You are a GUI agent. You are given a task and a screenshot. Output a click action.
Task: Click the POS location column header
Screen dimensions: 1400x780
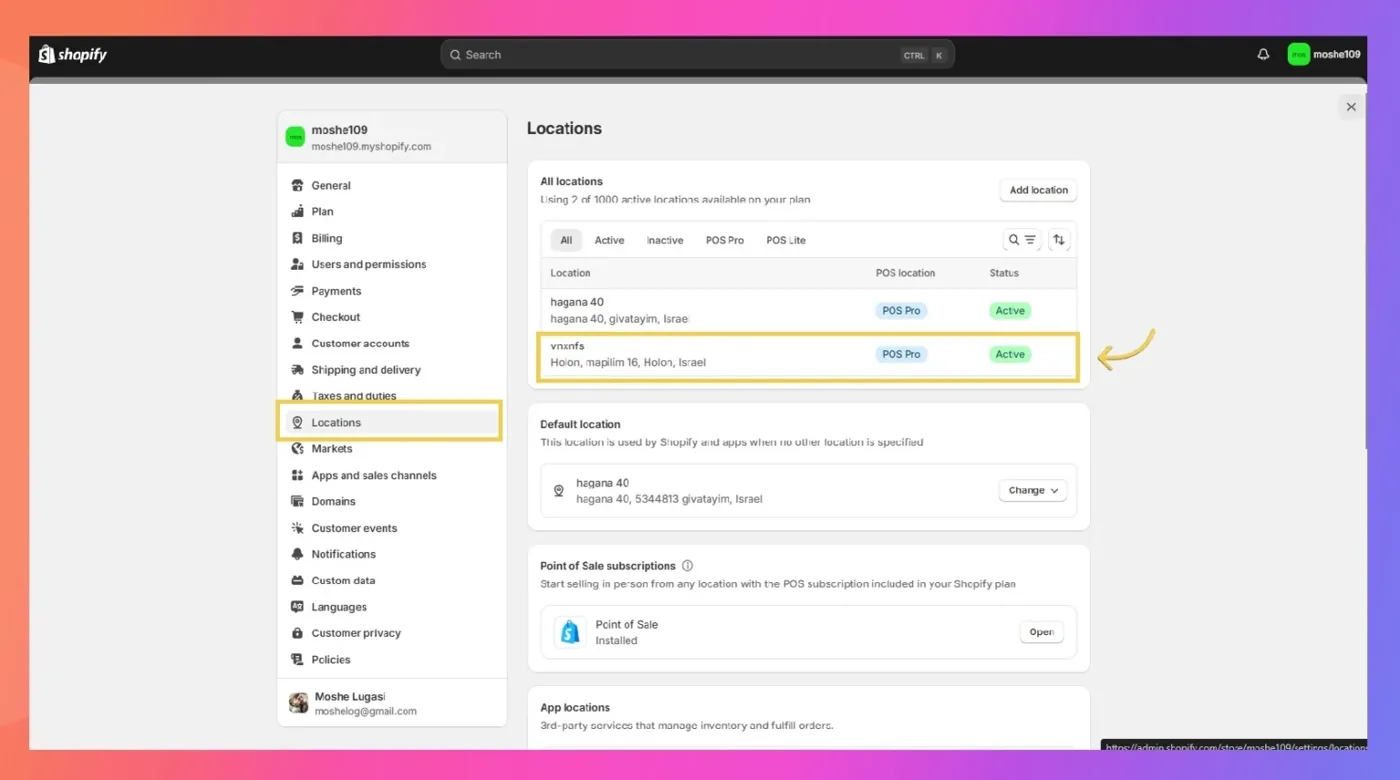(905, 273)
